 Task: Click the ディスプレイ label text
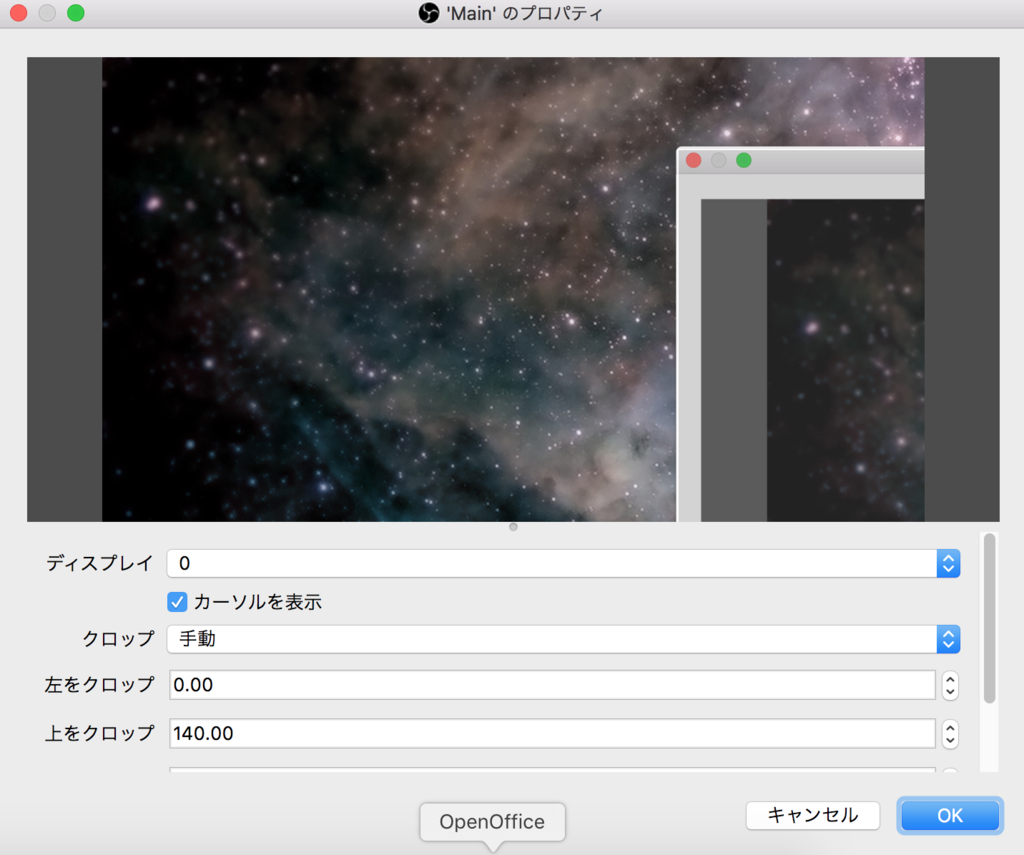tap(99, 563)
